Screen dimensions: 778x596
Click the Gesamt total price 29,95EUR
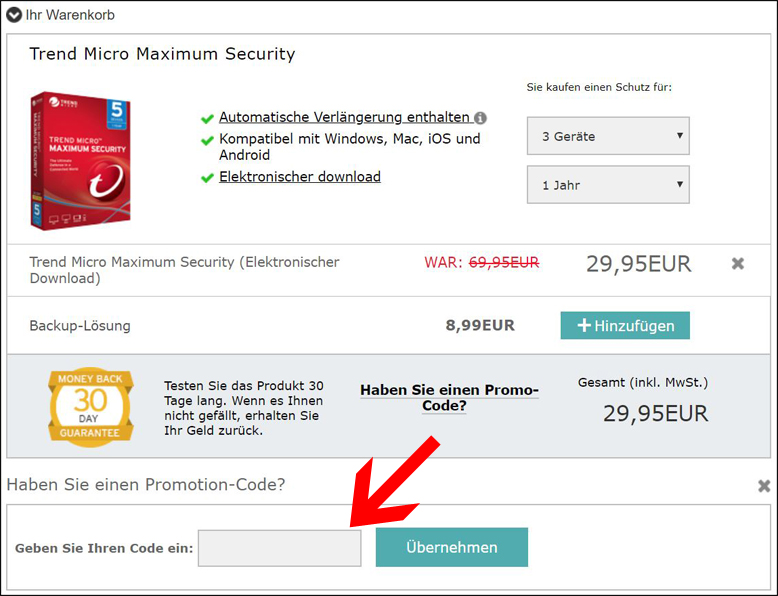click(655, 413)
